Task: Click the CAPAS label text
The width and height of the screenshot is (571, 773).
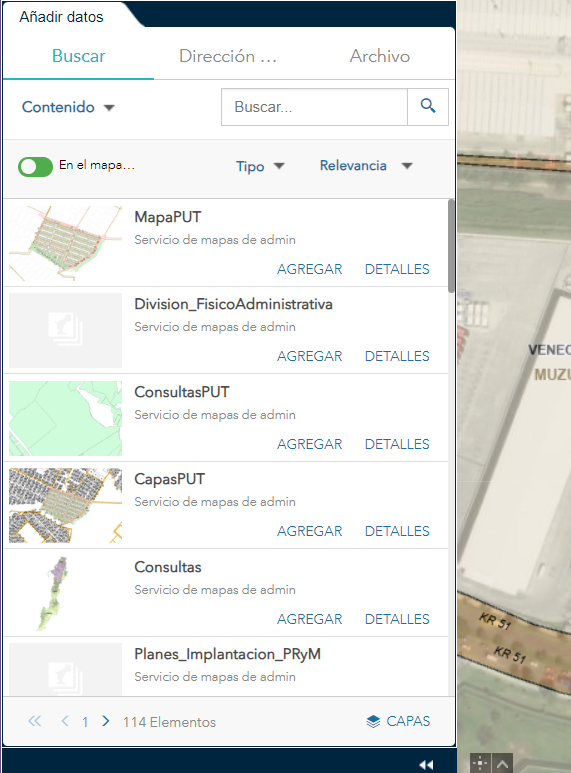Action: pyautogui.click(x=408, y=721)
